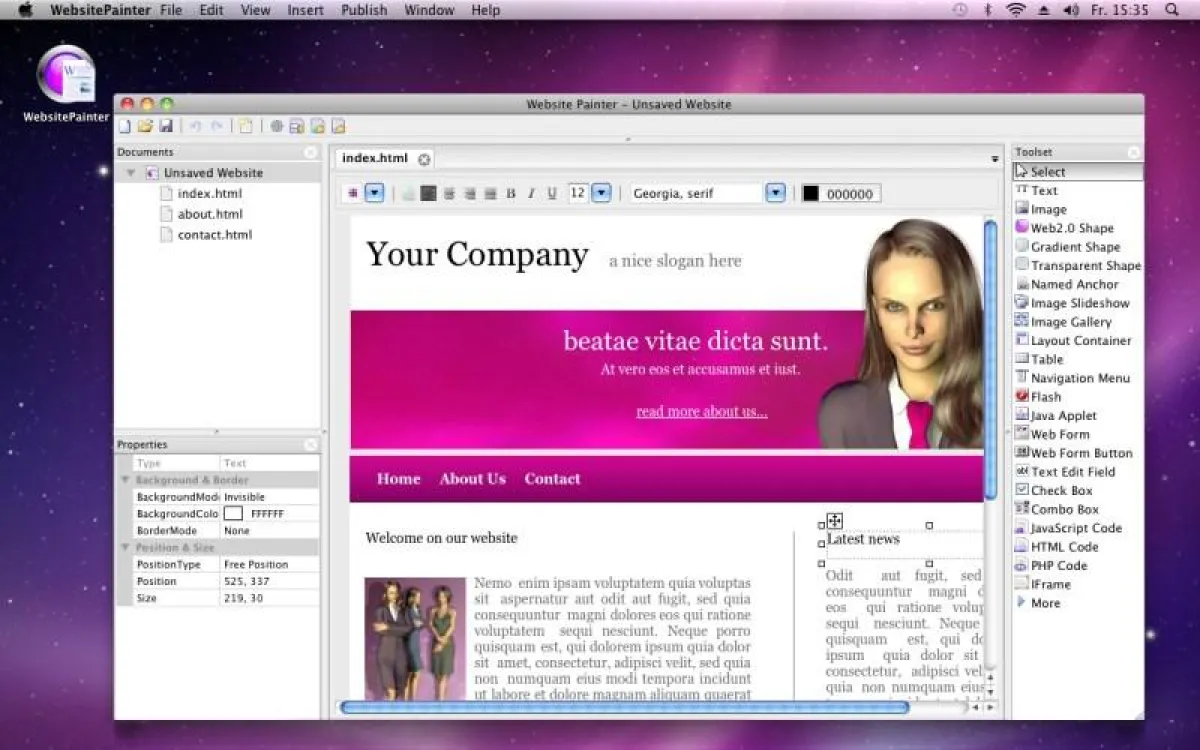Select the Table tool in the Toolset
The height and width of the screenshot is (750, 1200).
click(x=1044, y=358)
